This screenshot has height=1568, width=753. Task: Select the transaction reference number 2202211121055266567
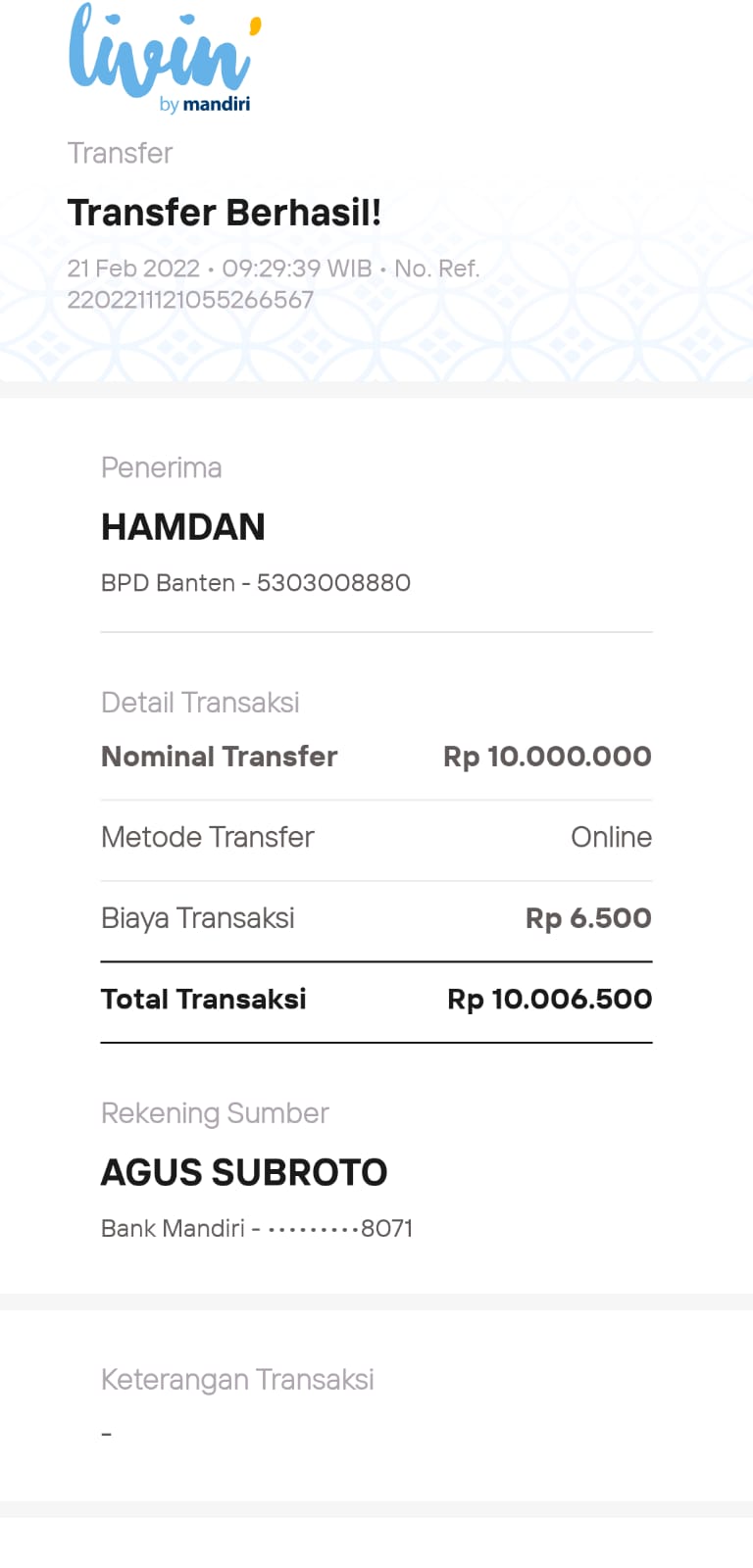pos(190,300)
